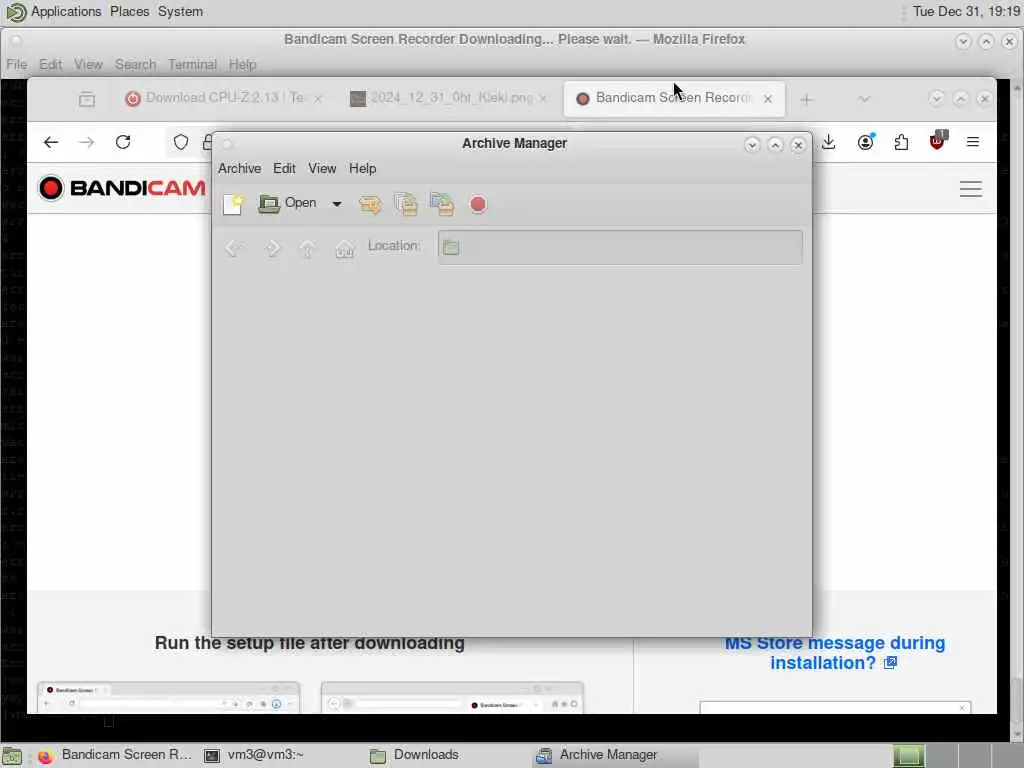Open the Bandicam site hamburger menu
The width and height of the screenshot is (1024, 768).
pos(971,189)
